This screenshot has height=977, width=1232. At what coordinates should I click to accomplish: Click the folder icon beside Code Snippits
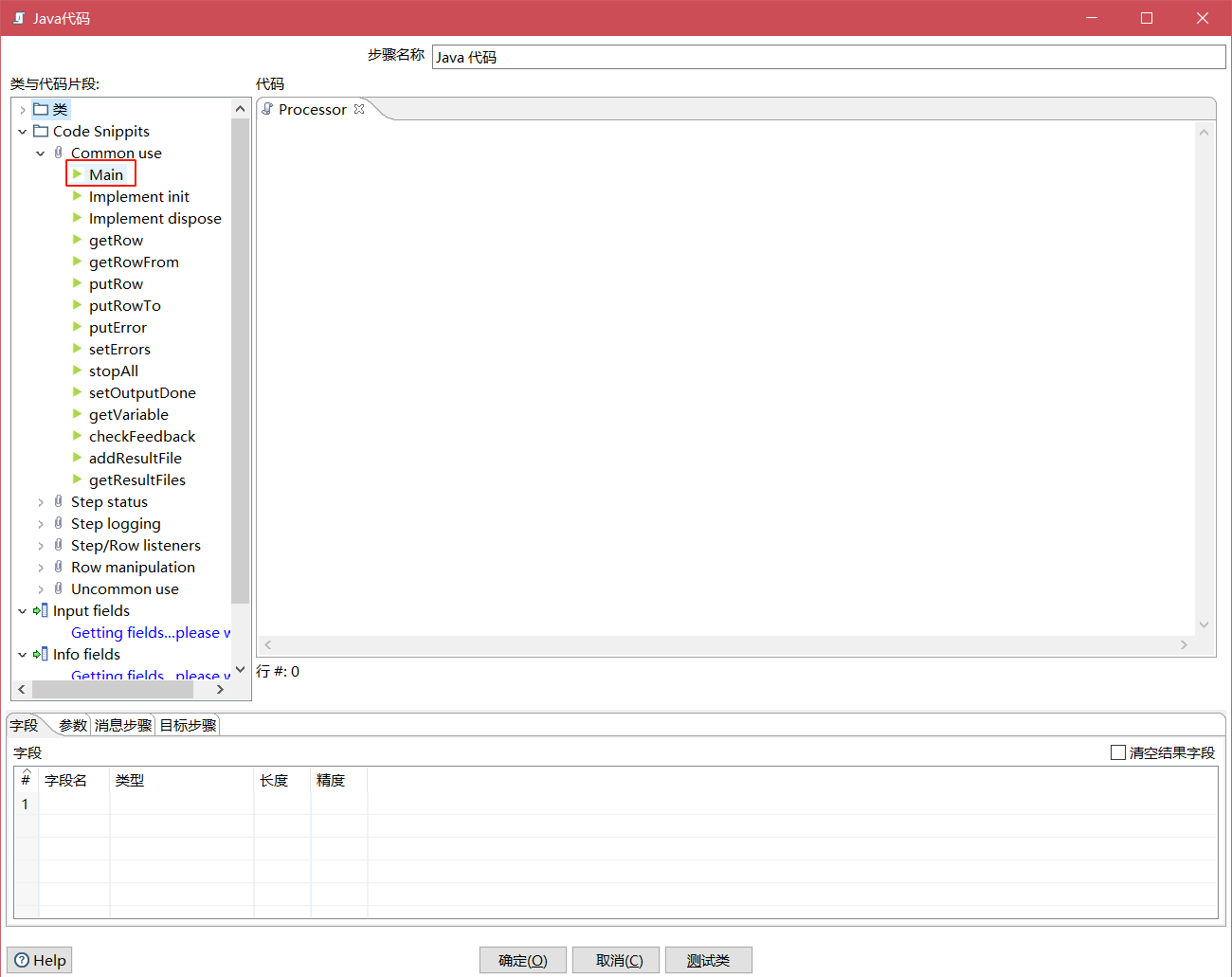tap(41, 131)
